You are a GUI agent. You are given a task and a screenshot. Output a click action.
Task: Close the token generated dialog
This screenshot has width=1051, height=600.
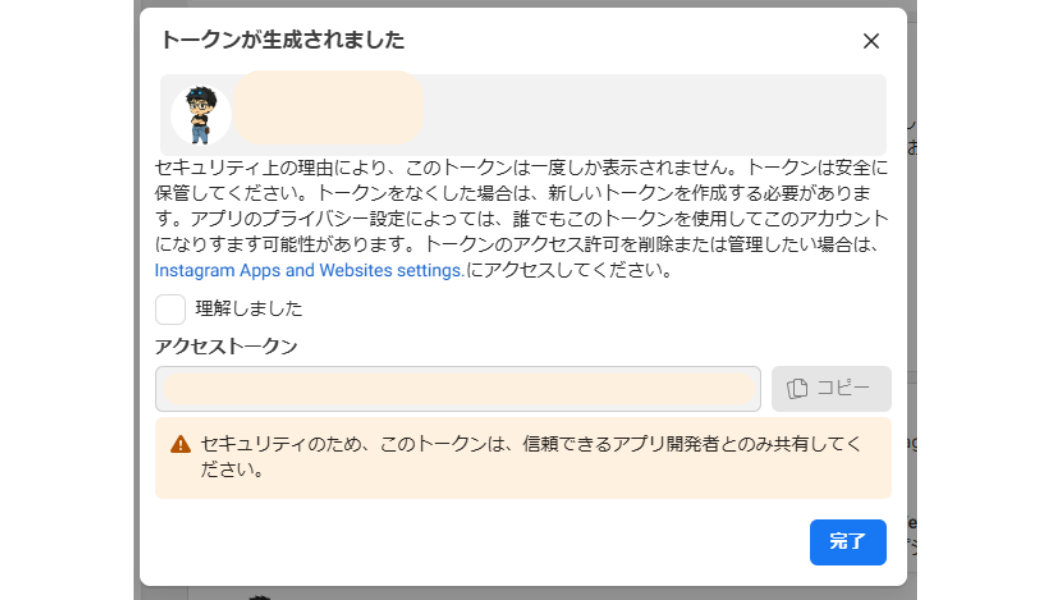870,41
